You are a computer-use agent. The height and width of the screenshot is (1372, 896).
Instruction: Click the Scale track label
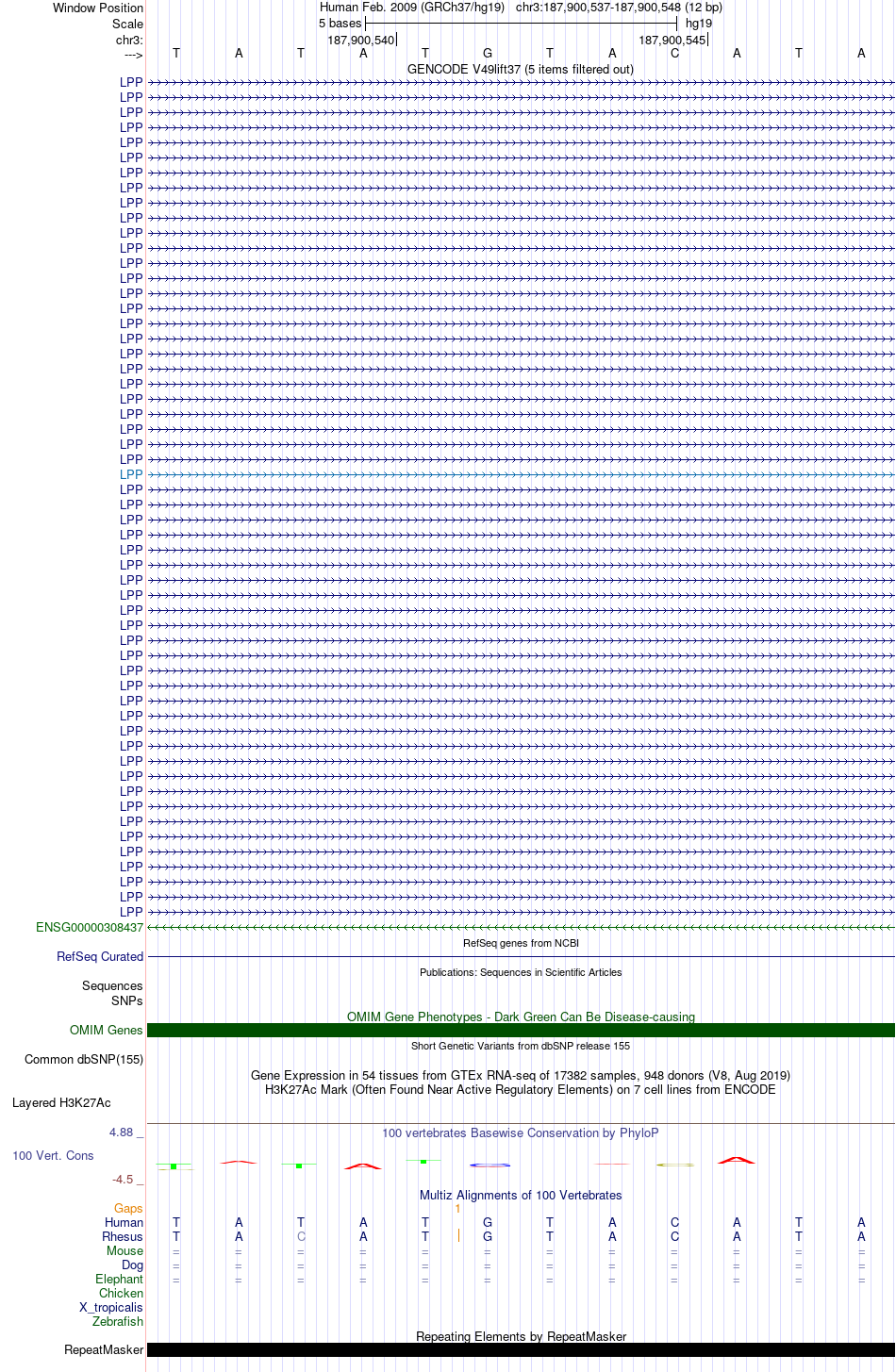click(127, 24)
